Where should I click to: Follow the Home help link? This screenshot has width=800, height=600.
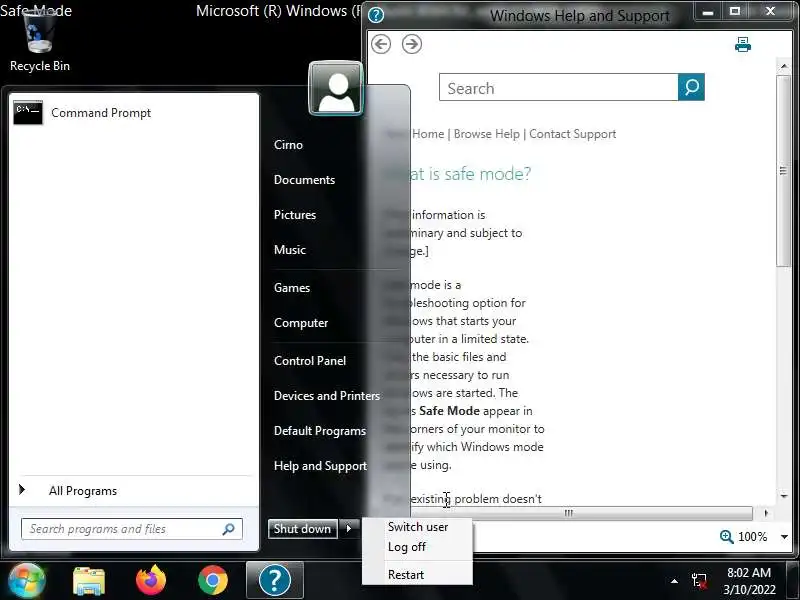[x=428, y=134]
